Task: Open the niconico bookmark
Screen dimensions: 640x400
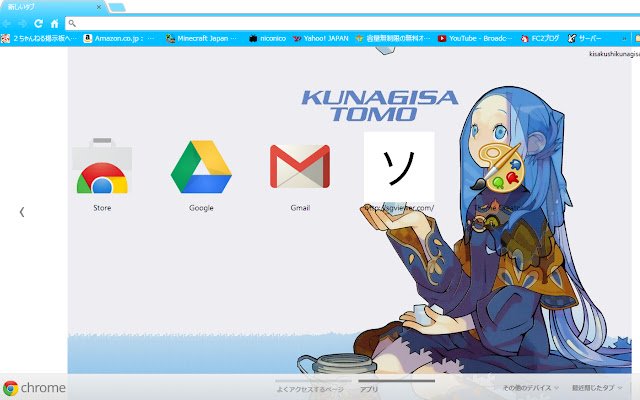Action: 267,38
